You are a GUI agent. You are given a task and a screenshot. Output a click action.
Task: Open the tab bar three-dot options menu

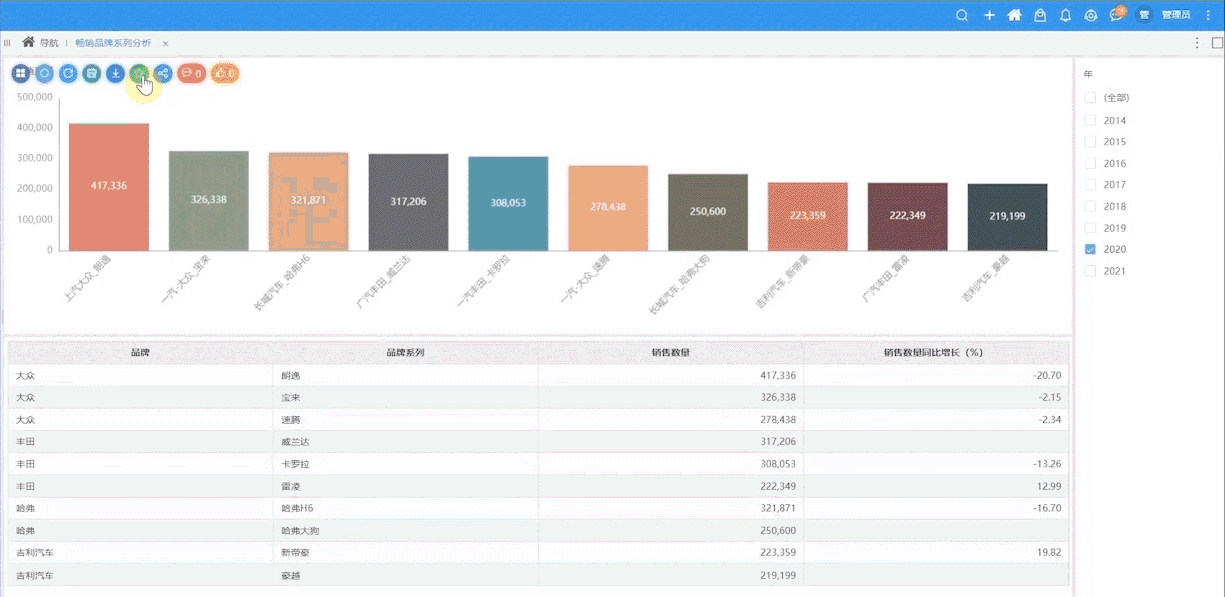tap(1197, 43)
